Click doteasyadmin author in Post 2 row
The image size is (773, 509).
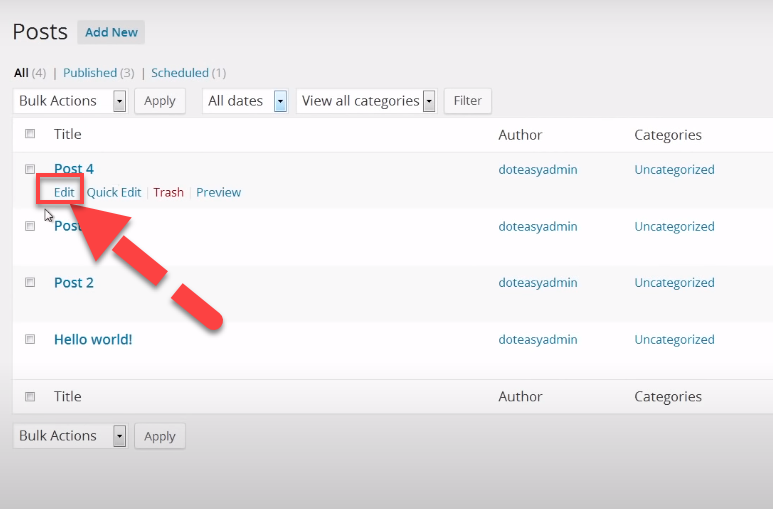point(538,283)
